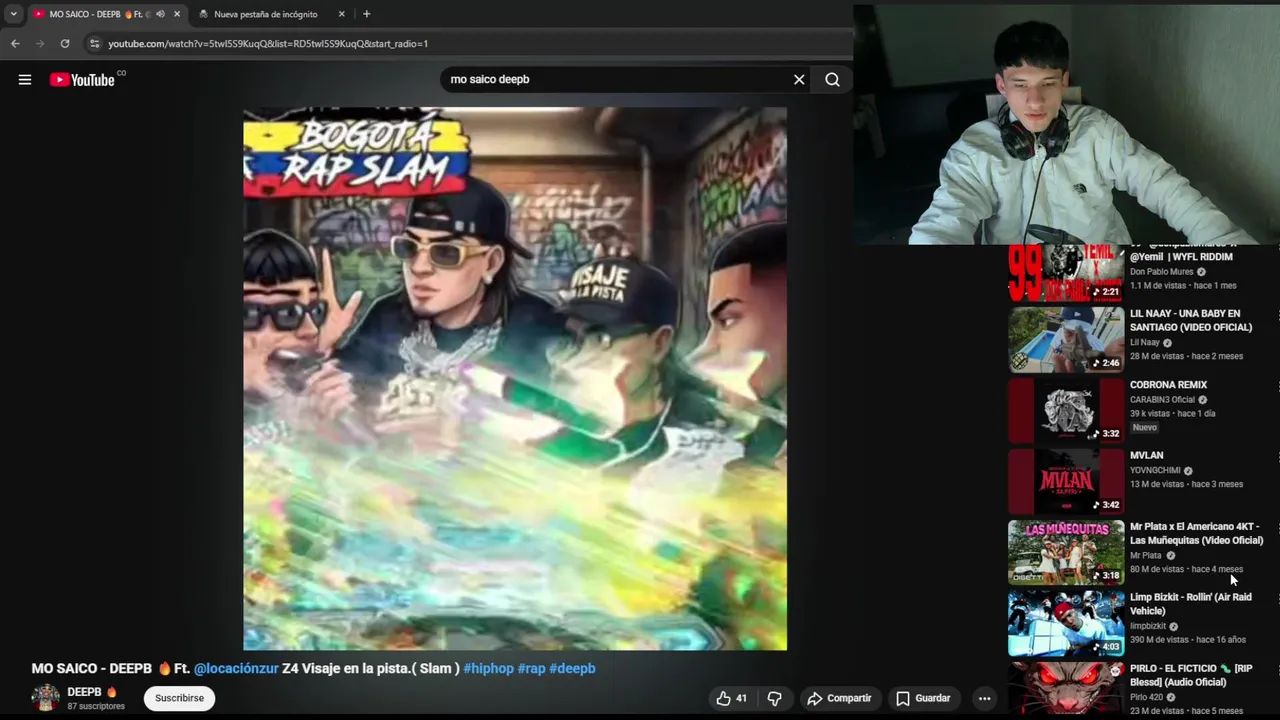Open PIRLO - EL FICTICIO thumbnail

pyautogui.click(x=1066, y=689)
